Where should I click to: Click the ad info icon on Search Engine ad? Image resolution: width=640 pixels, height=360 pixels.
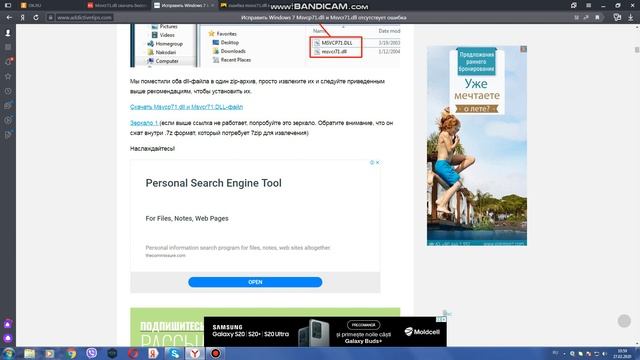[x=372, y=162]
